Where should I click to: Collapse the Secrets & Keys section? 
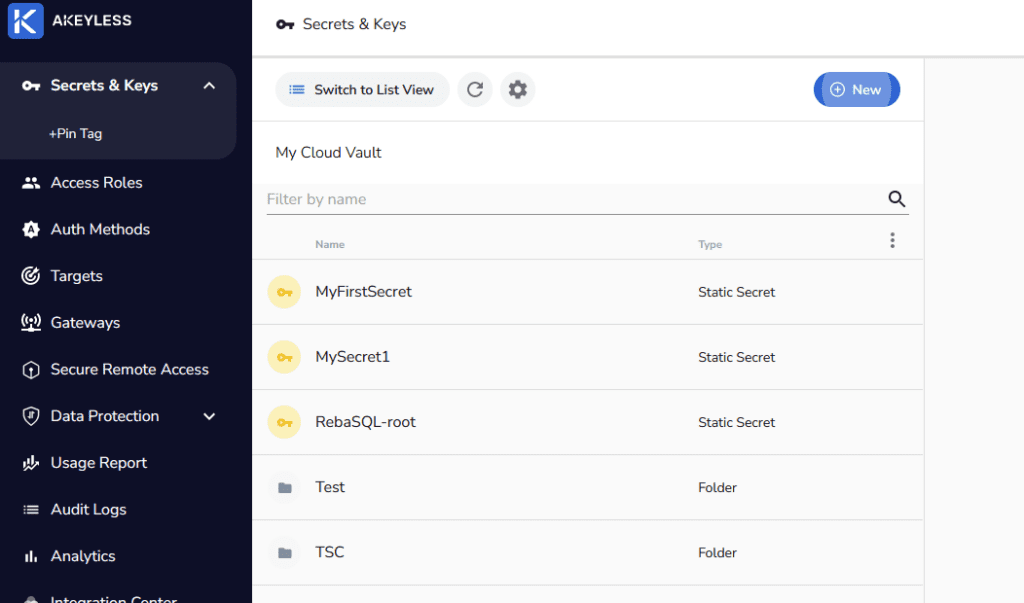[x=209, y=86]
